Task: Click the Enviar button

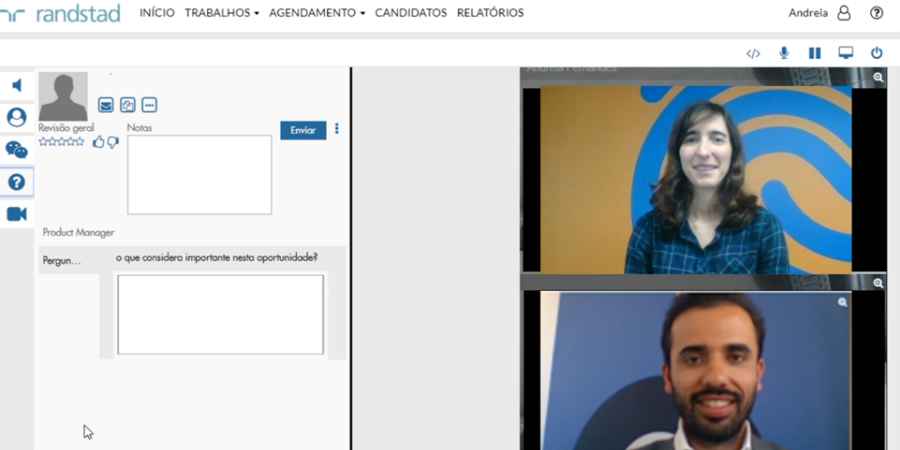Action: click(x=303, y=130)
